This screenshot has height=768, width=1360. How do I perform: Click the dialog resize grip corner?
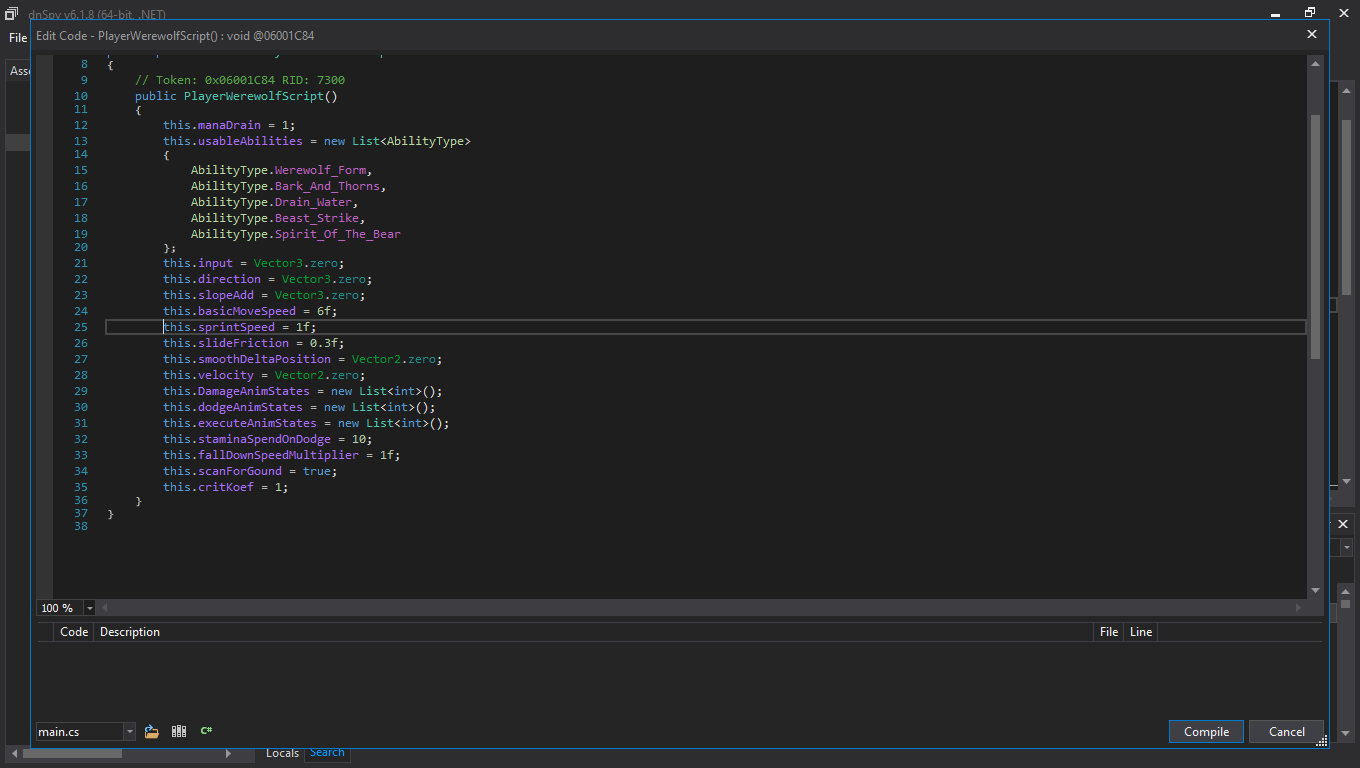1321,740
